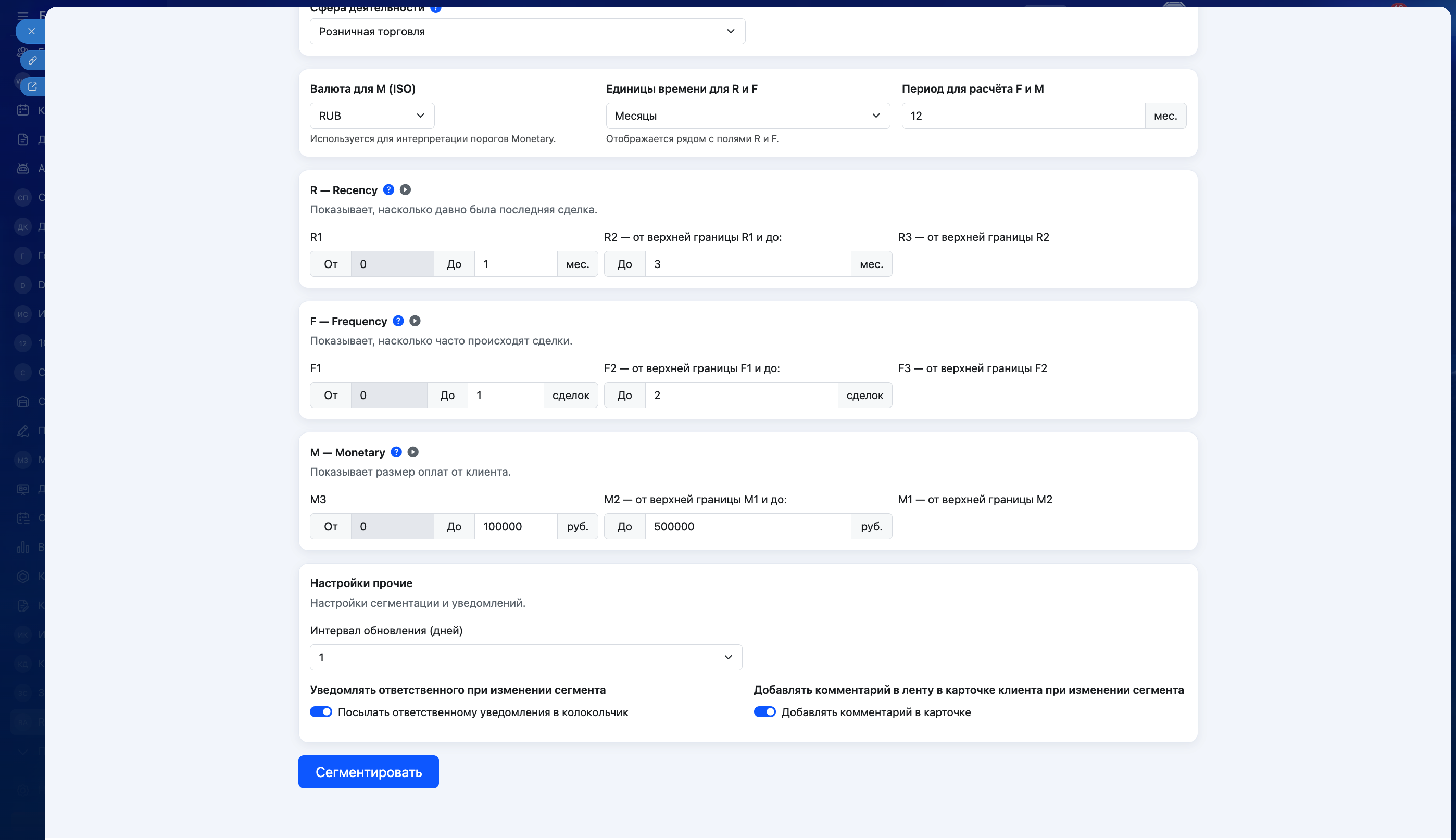Viewport: 1456px width, 840px height.
Task: Toggle adding comment in client card
Action: (x=764, y=712)
